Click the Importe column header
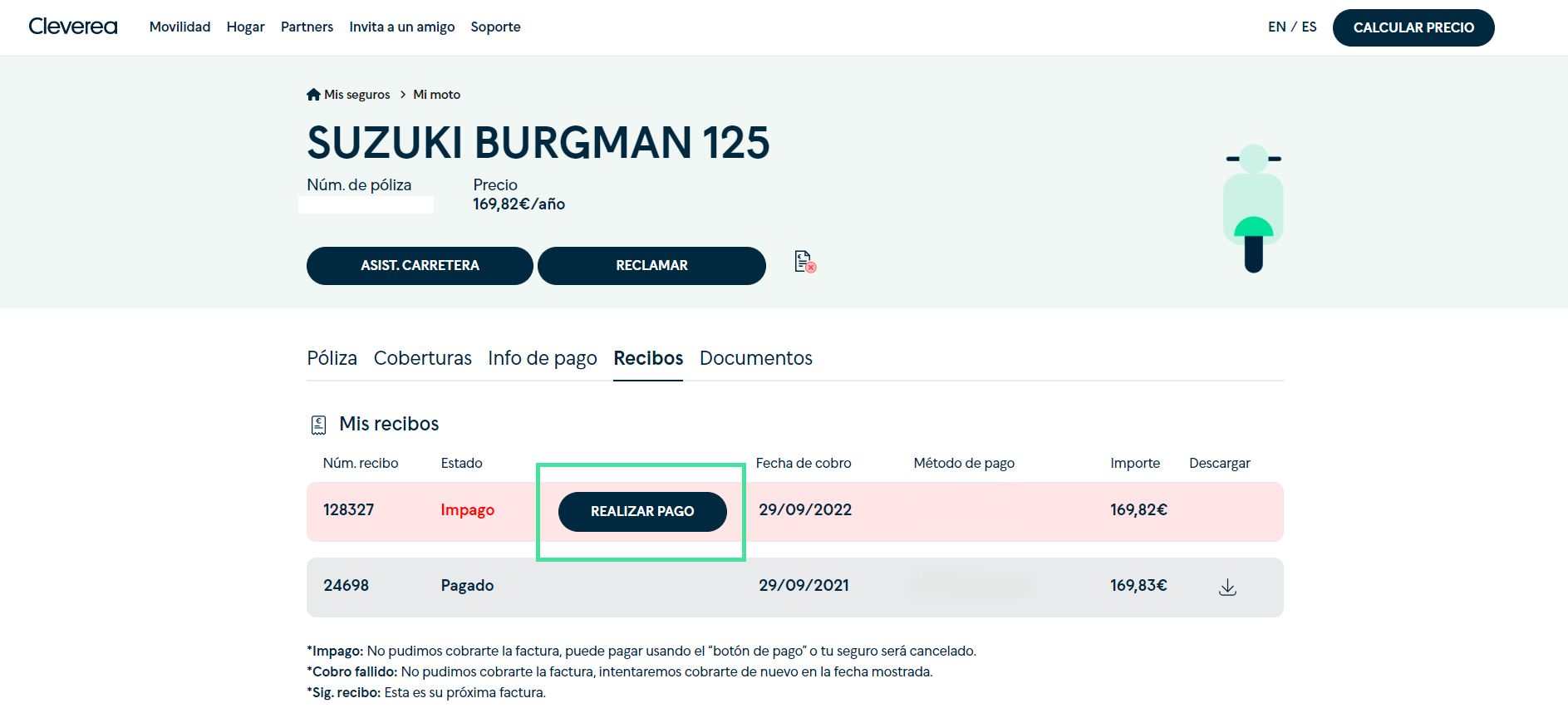This screenshot has height=708, width=1568. [1135, 464]
